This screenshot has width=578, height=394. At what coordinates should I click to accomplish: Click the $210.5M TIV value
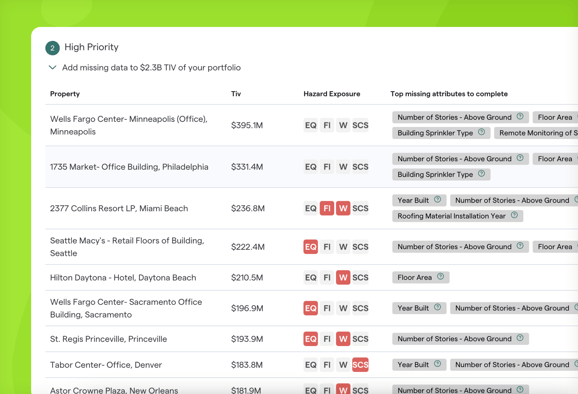click(247, 278)
